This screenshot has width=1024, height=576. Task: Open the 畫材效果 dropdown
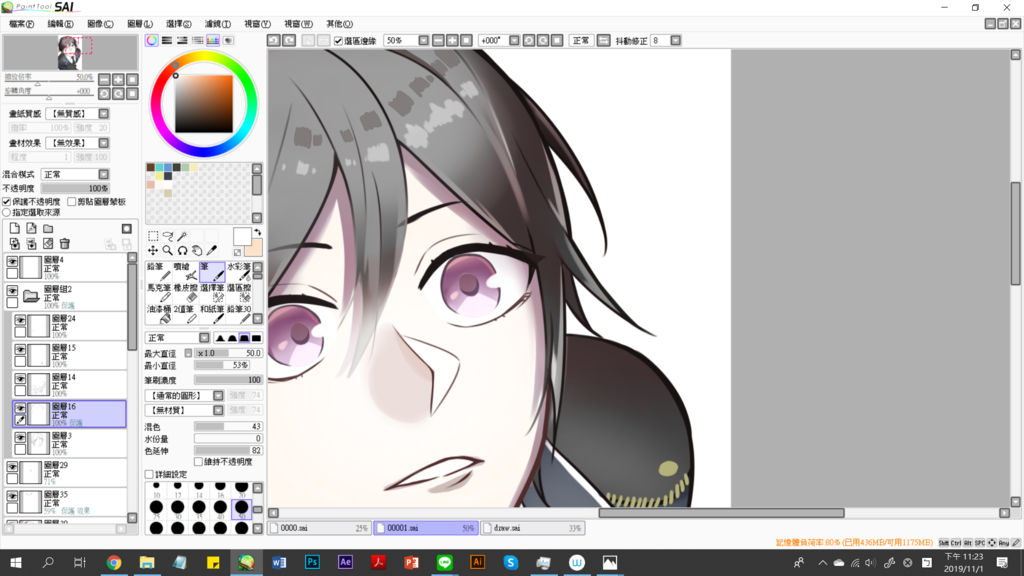(104, 143)
